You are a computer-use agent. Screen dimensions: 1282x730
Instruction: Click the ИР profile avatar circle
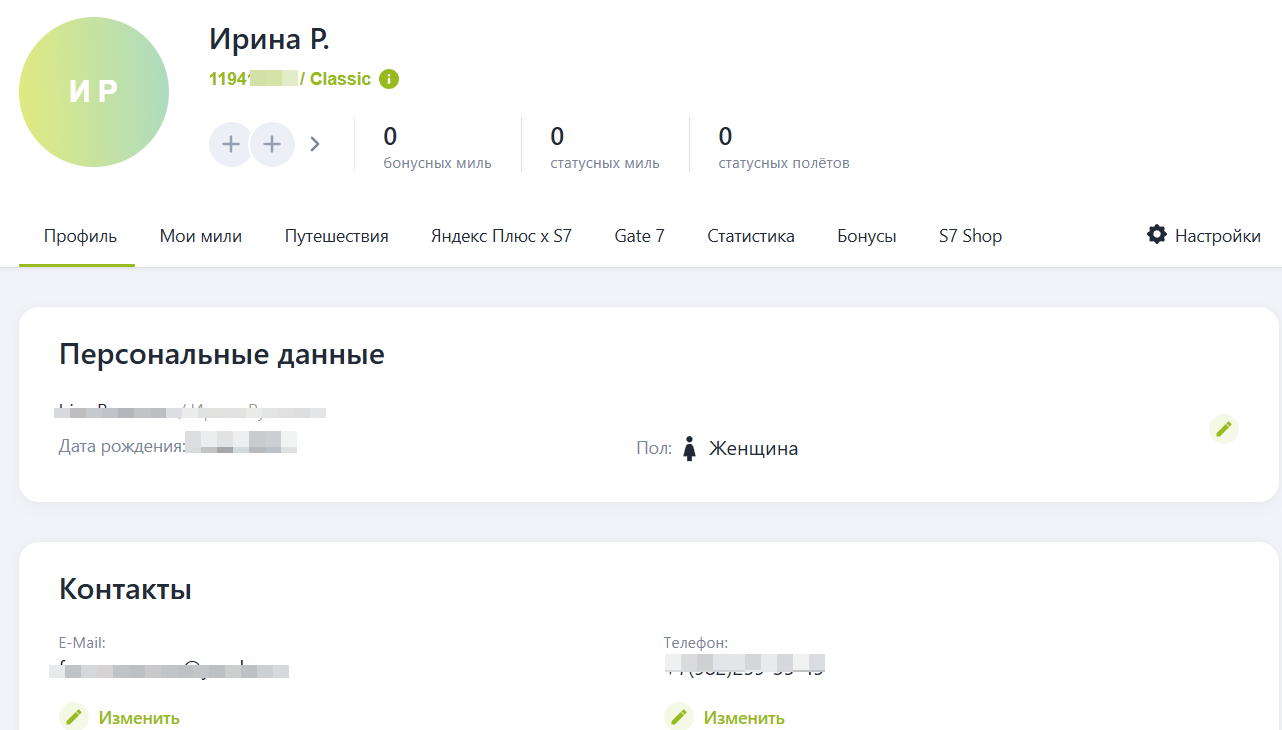point(94,92)
